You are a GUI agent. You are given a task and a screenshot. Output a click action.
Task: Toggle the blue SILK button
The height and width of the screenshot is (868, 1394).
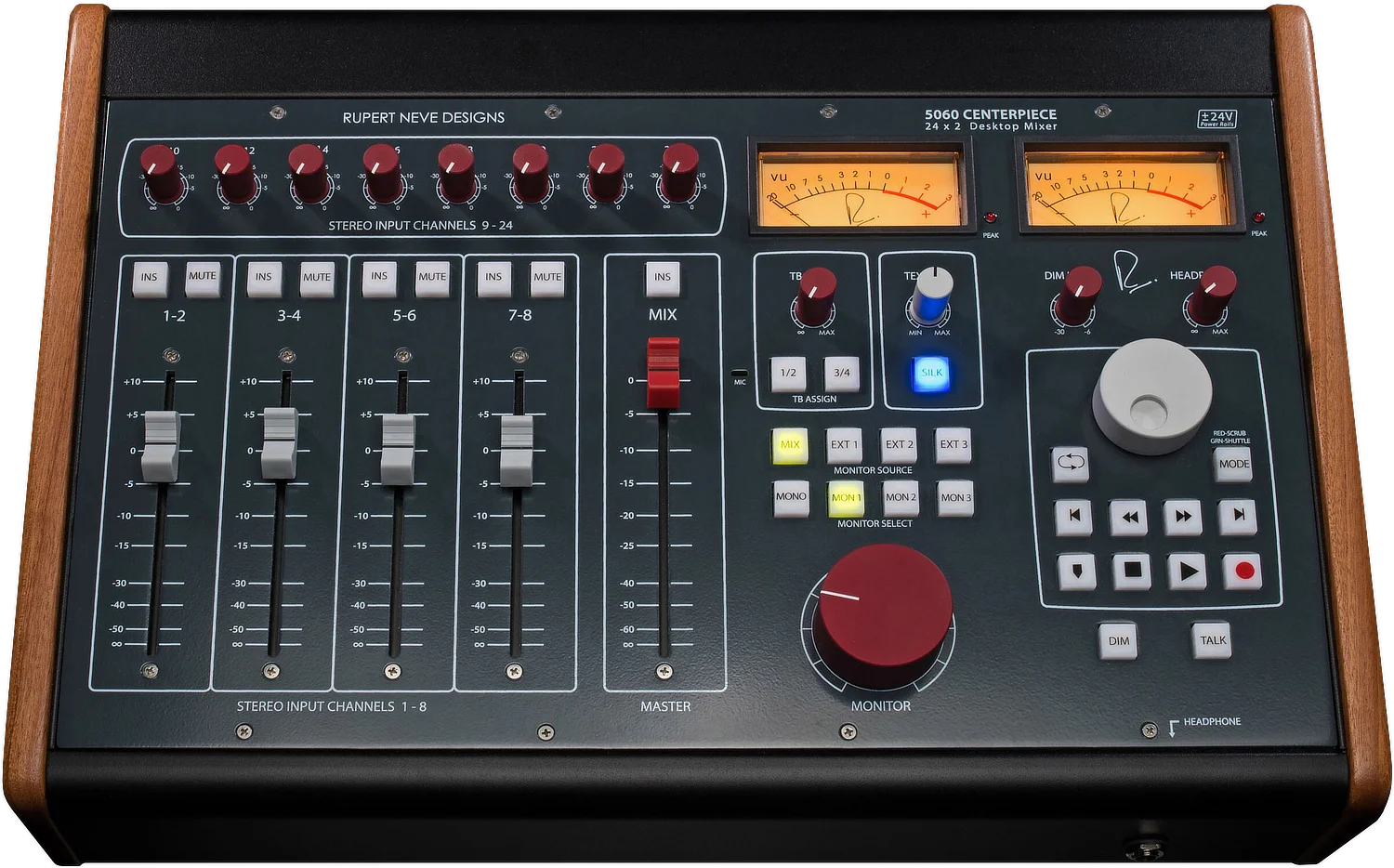pyautogui.click(x=931, y=373)
